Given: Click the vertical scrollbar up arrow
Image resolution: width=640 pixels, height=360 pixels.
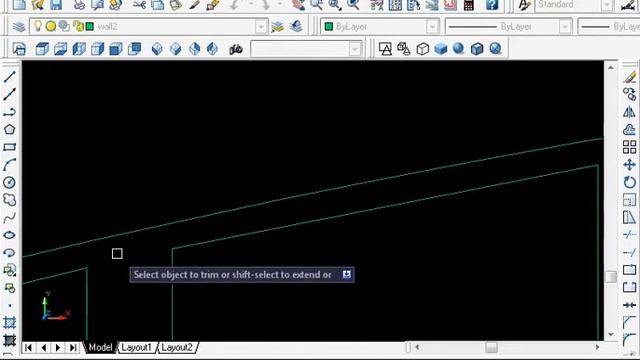Looking at the screenshot, I should (611, 68).
